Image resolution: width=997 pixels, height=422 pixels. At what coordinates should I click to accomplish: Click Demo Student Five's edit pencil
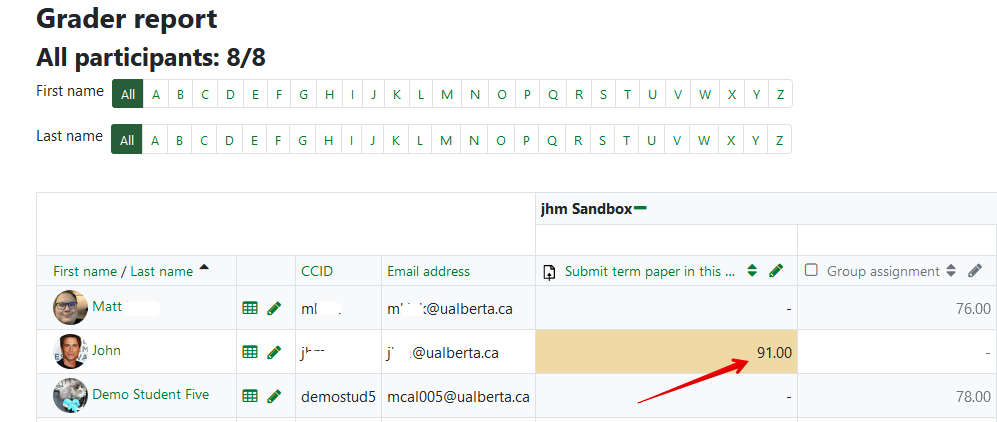click(x=274, y=396)
